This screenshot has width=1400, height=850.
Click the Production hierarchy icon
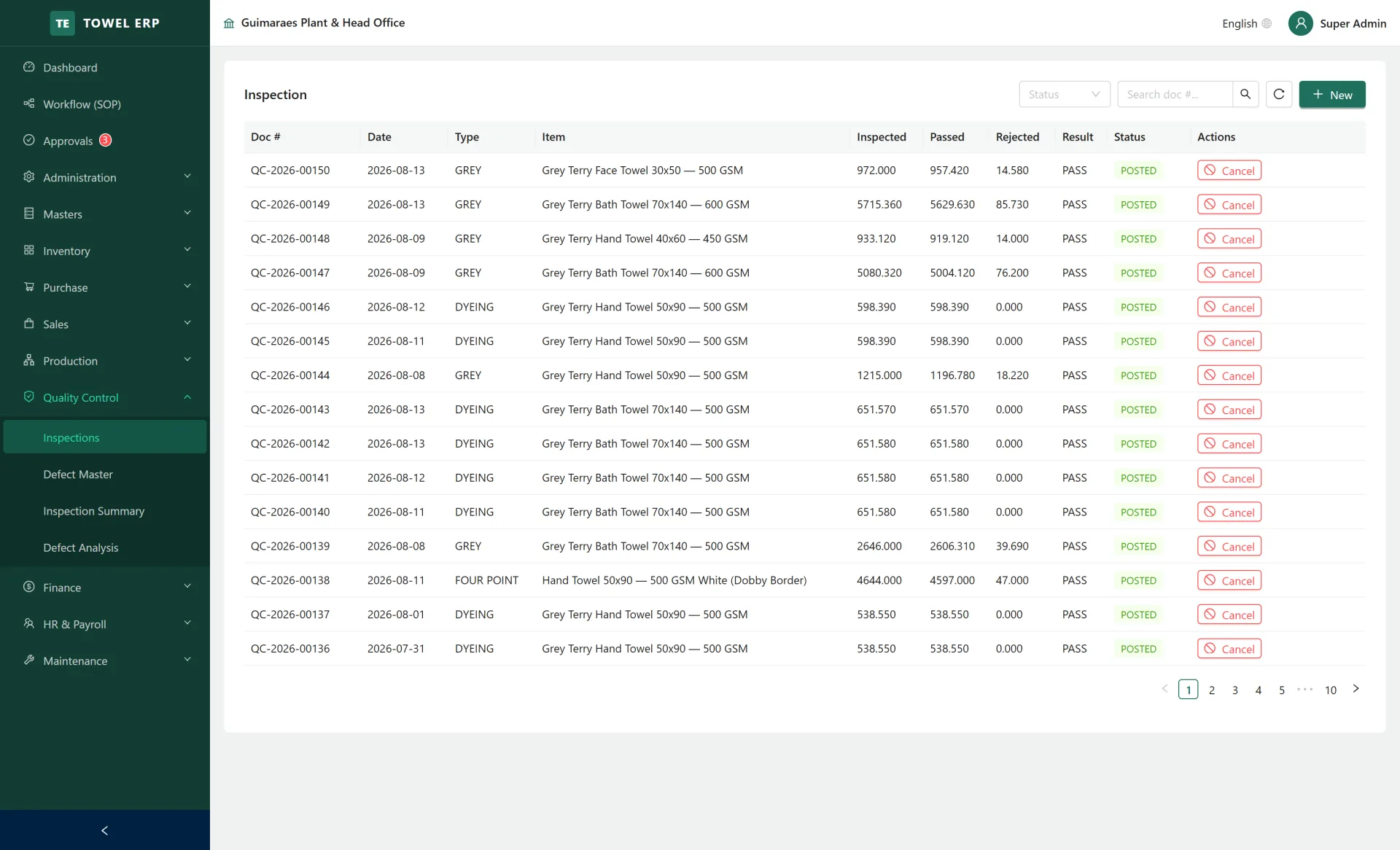[x=29, y=360]
